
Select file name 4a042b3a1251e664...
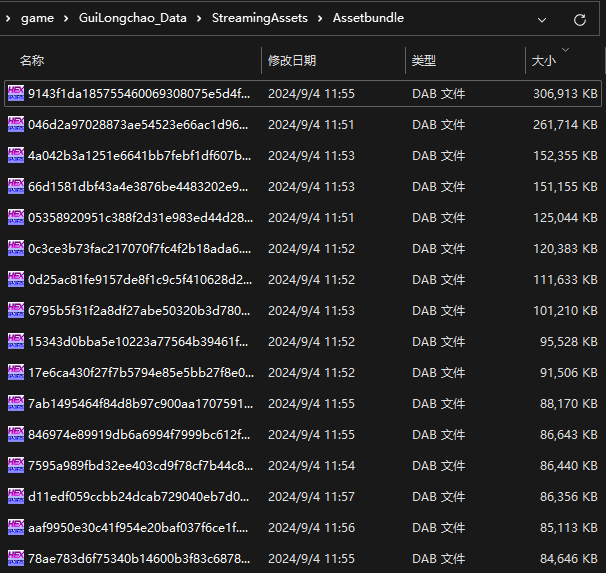(140, 155)
